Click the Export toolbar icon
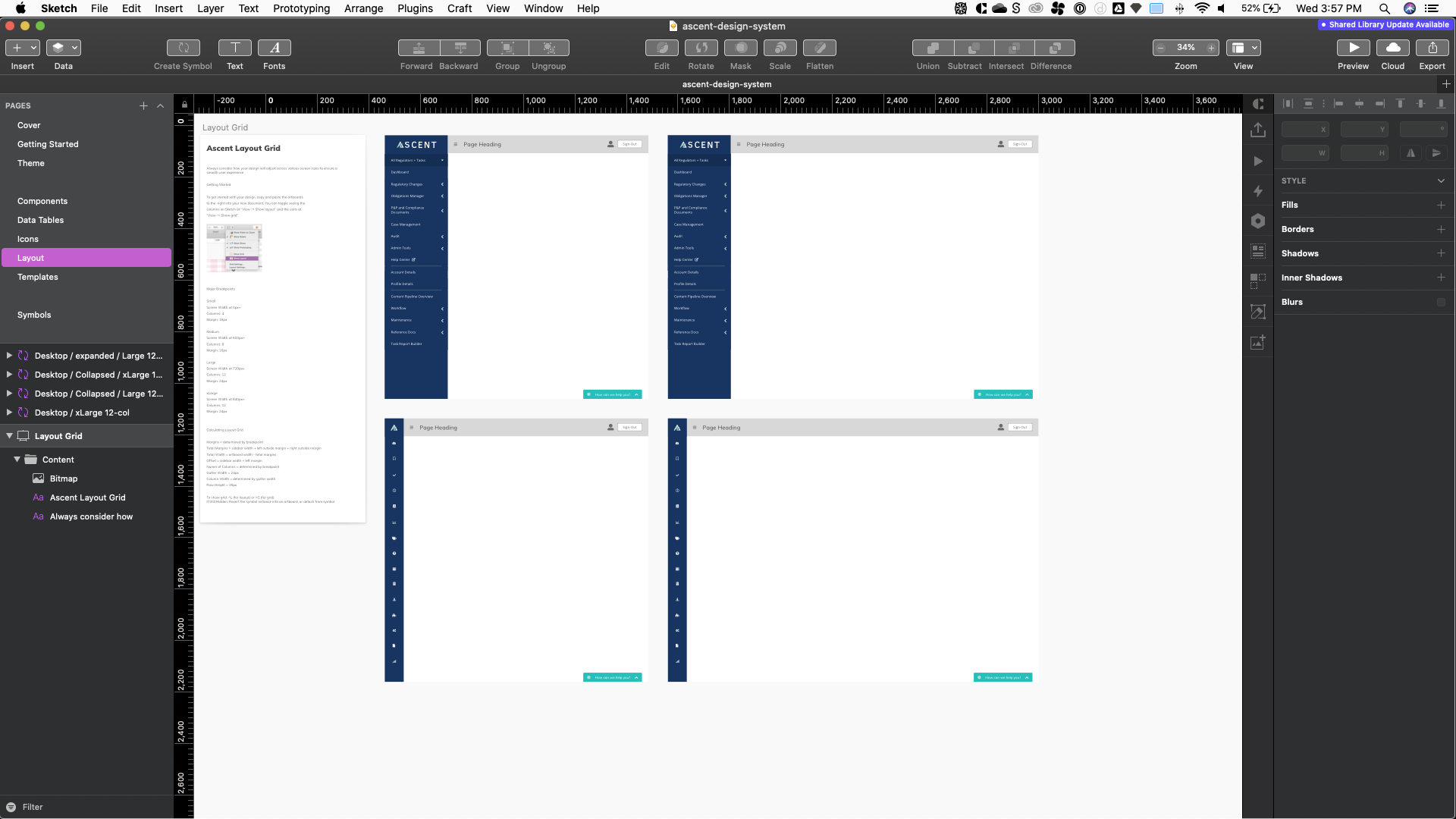The height and width of the screenshot is (819, 1456). [1432, 48]
